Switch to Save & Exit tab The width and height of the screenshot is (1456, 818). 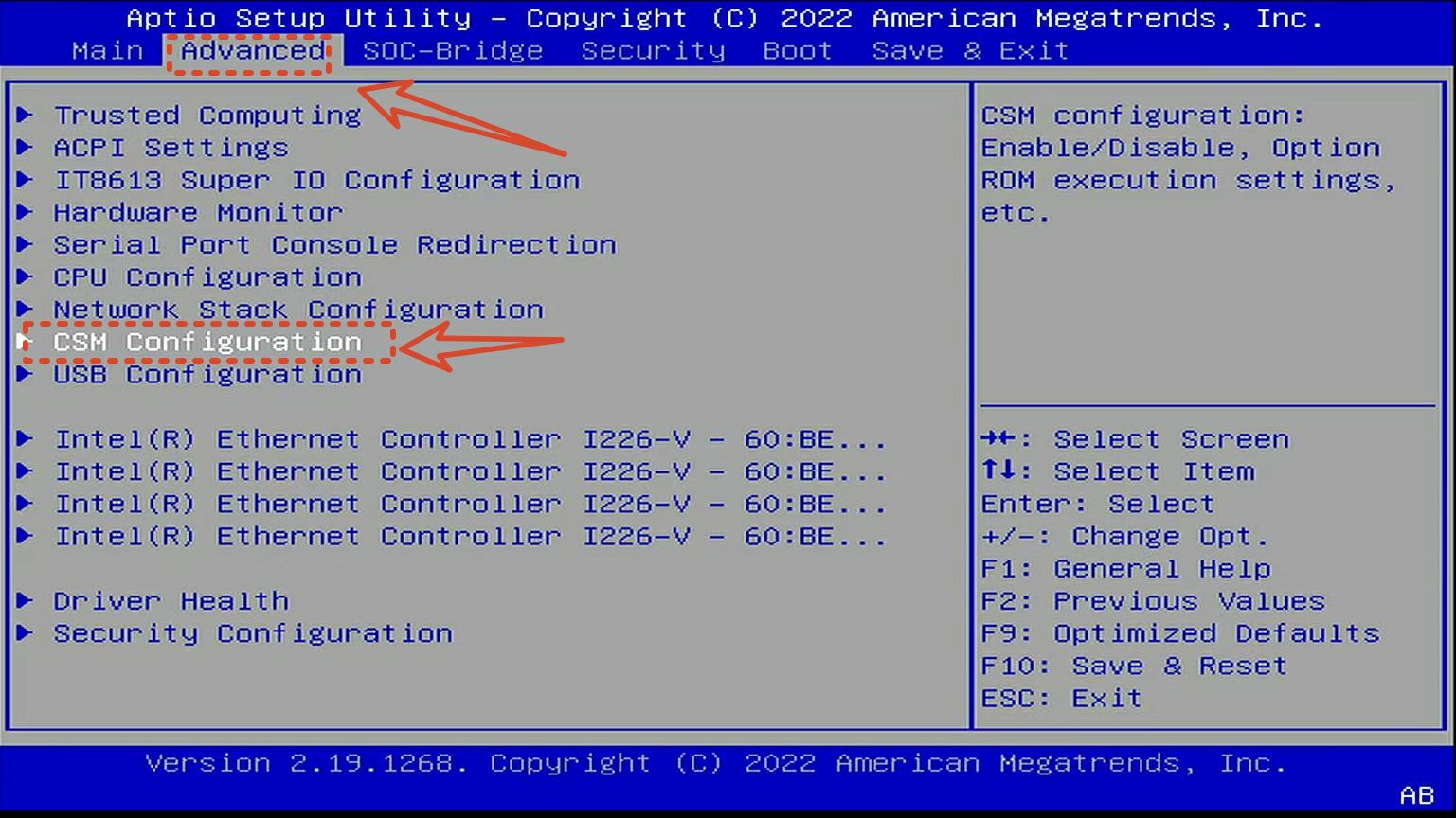(970, 51)
